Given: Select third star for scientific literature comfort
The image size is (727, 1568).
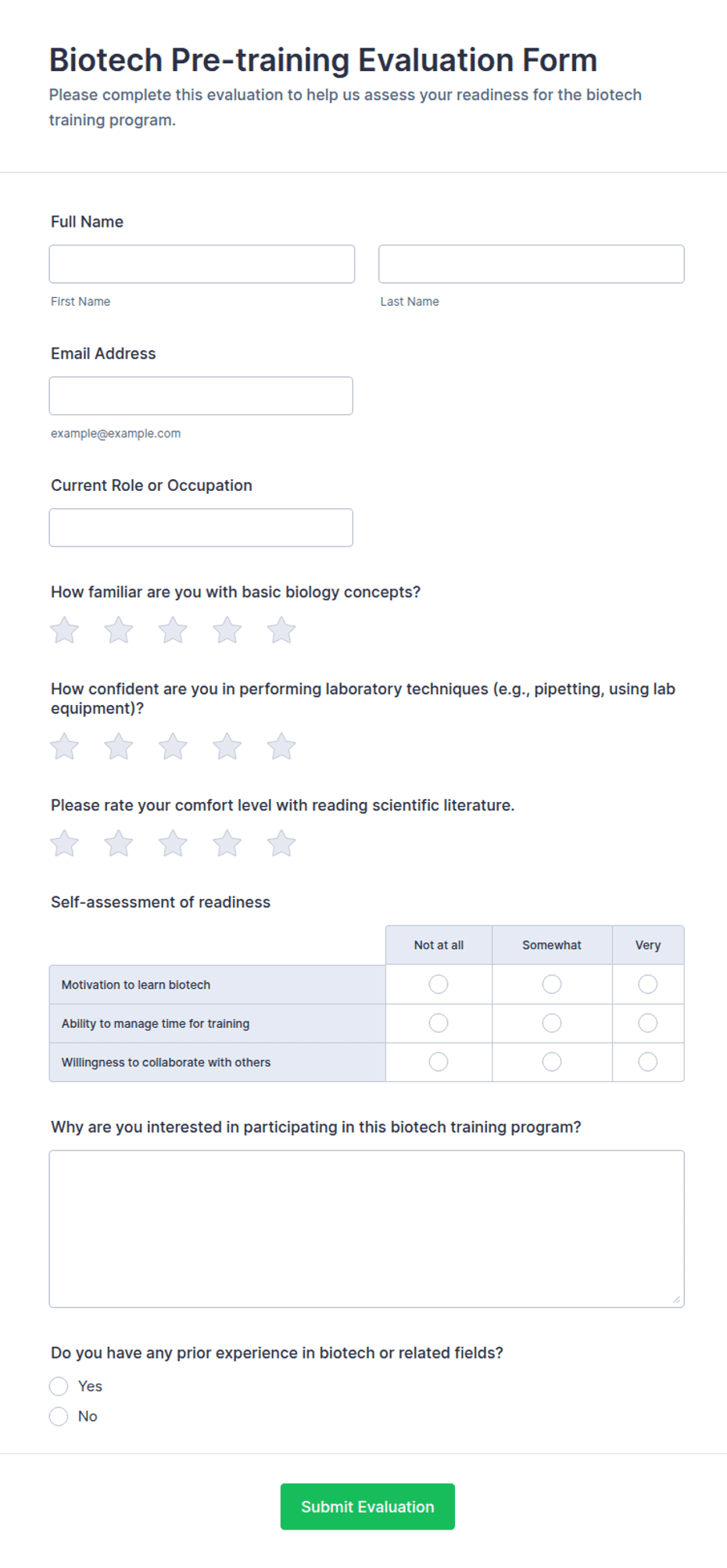Looking at the screenshot, I should pyautogui.click(x=173, y=843).
